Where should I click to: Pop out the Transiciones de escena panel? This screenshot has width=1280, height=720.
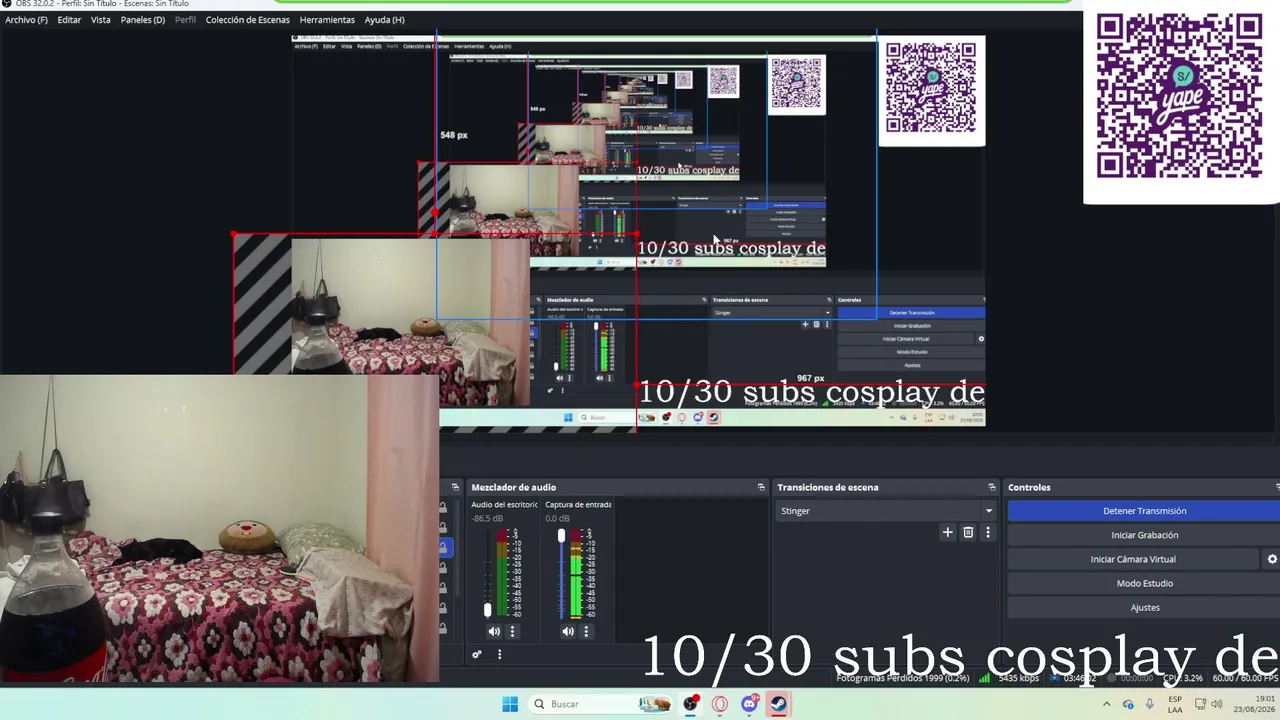coord(992,487)
